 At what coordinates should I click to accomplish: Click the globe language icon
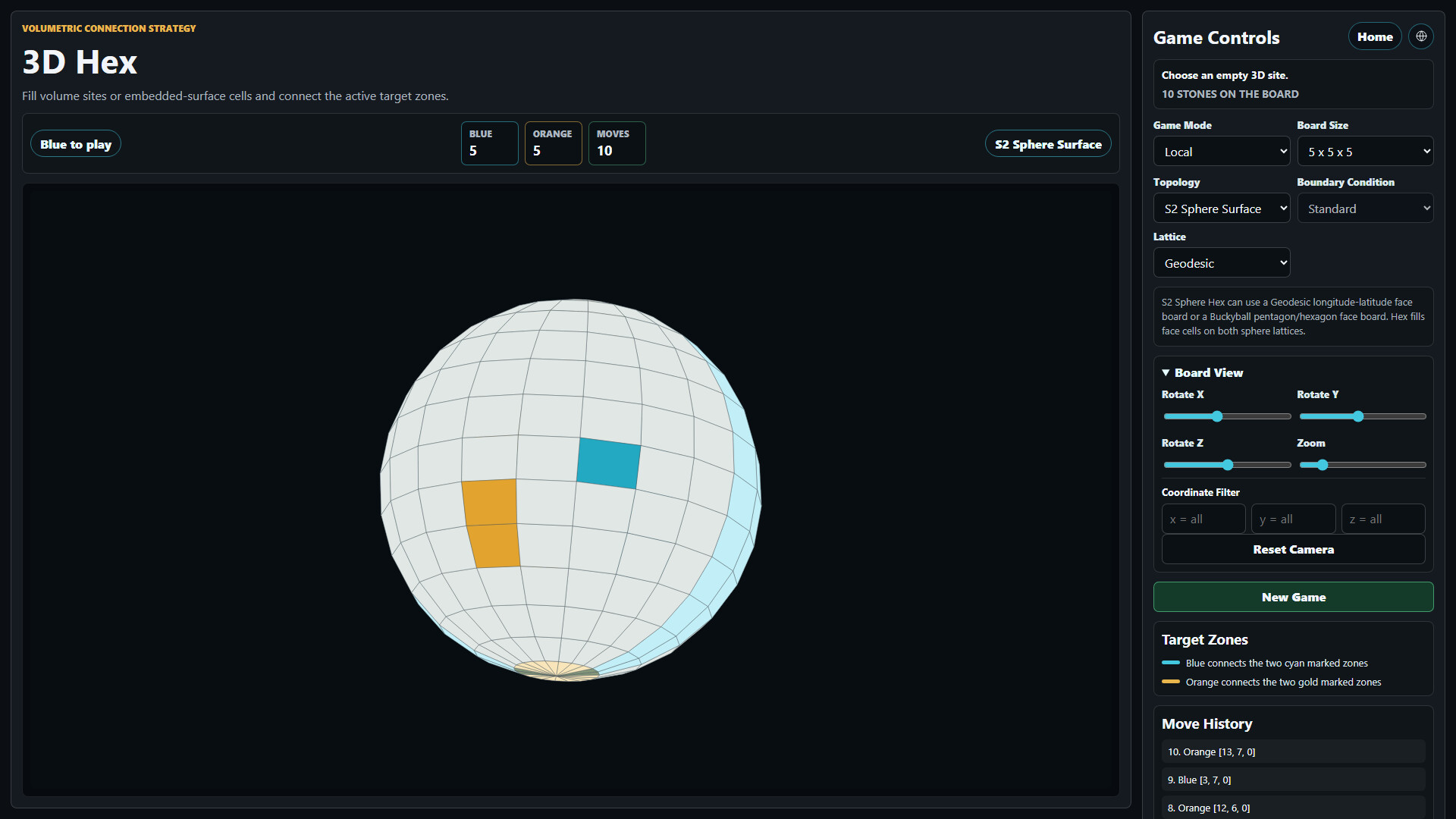pyautogui.click(x=1421, y=36)
